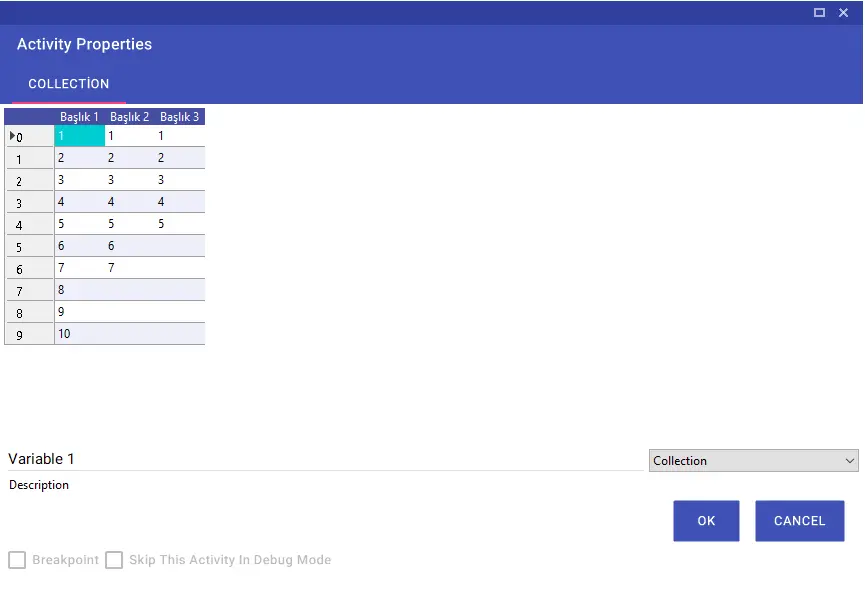The width and height of the screenshot is (865, 605).
Task: Select row header 4 in the grid
Action: pyautogui.click(x=30, y=224)
